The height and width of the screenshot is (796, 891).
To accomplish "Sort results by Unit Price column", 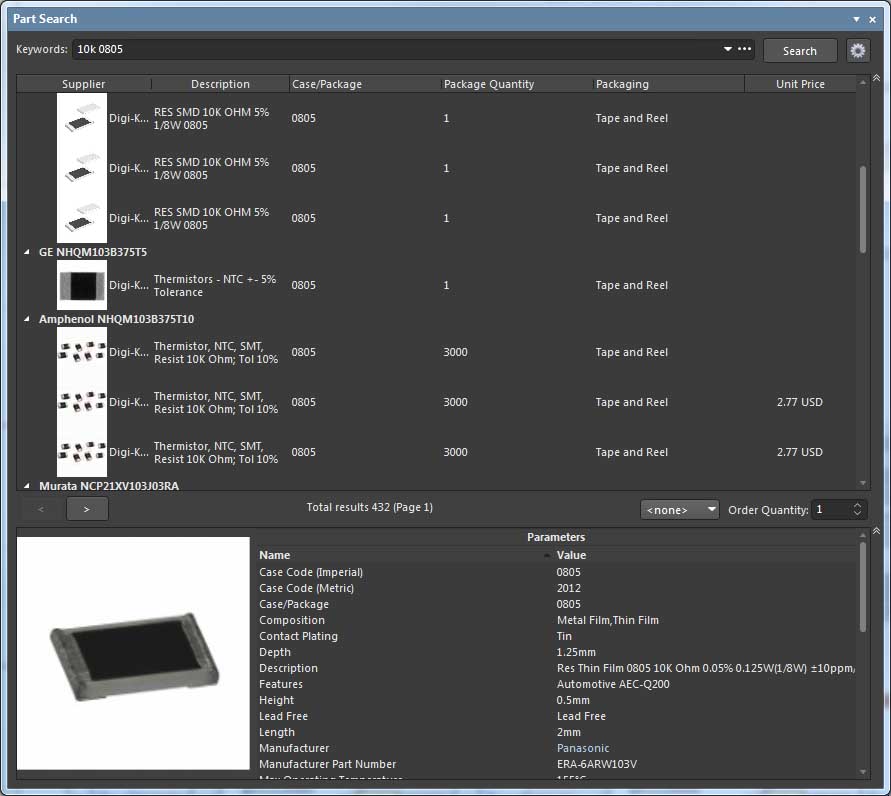I will [800, 84].
